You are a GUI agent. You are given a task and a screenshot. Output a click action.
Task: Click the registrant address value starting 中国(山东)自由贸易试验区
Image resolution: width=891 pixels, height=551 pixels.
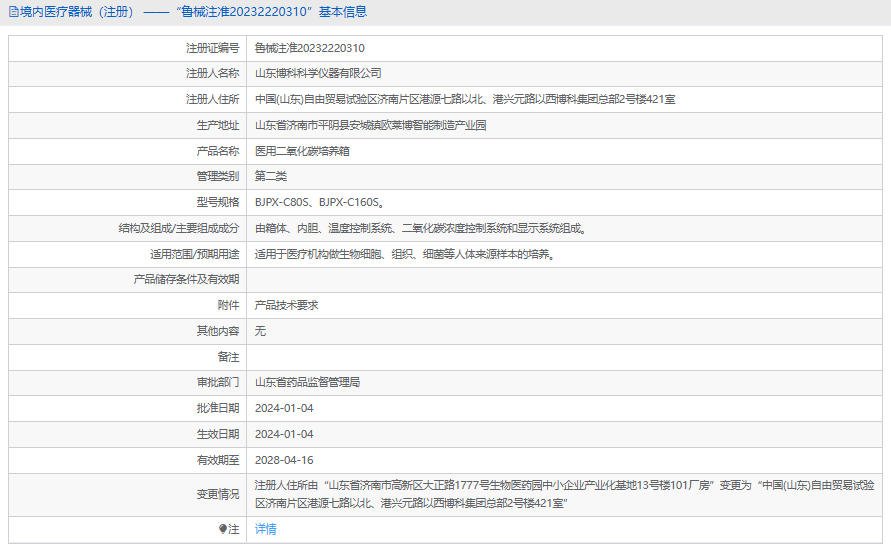465,99
